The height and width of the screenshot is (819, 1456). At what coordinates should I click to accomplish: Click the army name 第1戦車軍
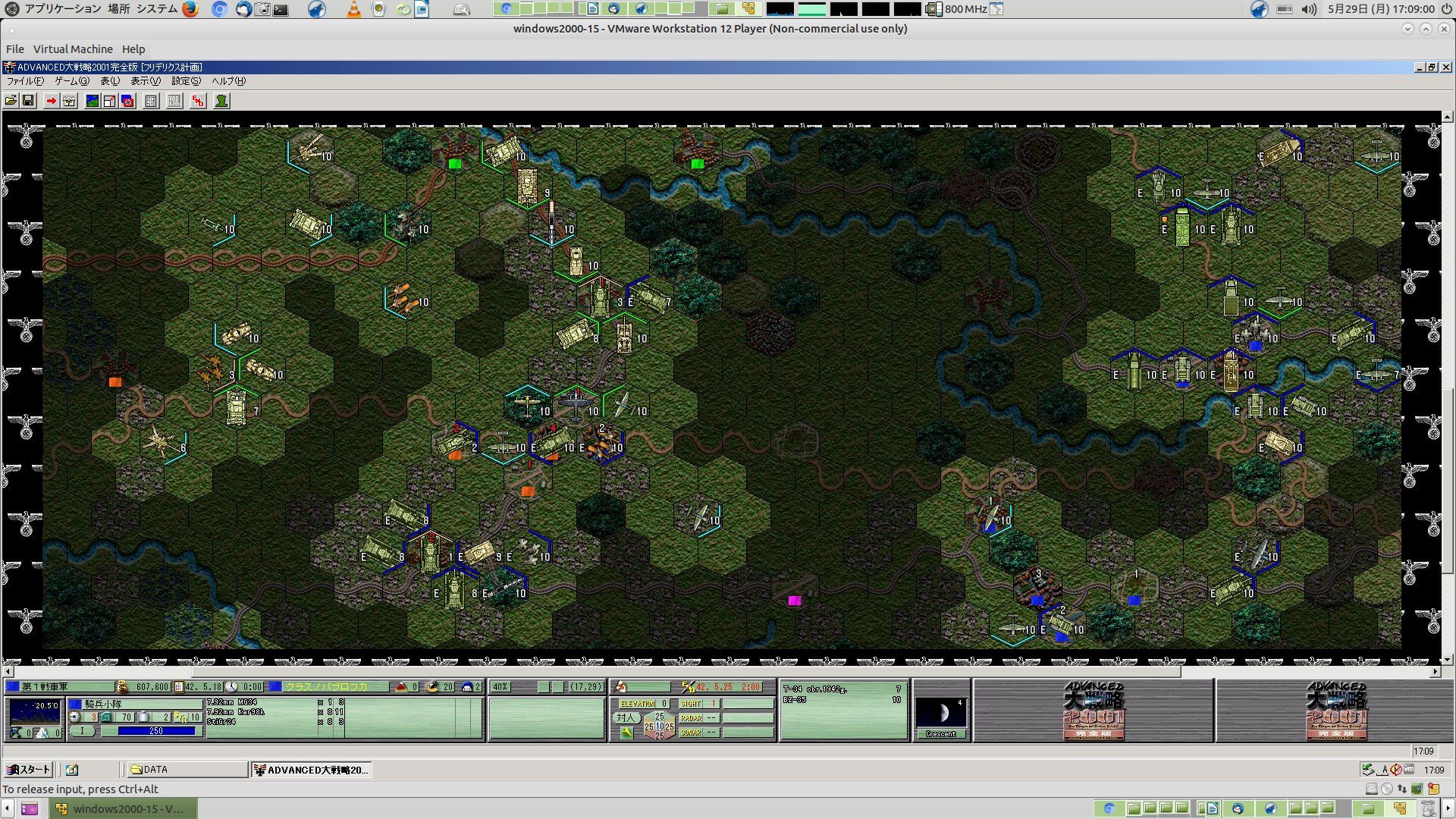45,687
